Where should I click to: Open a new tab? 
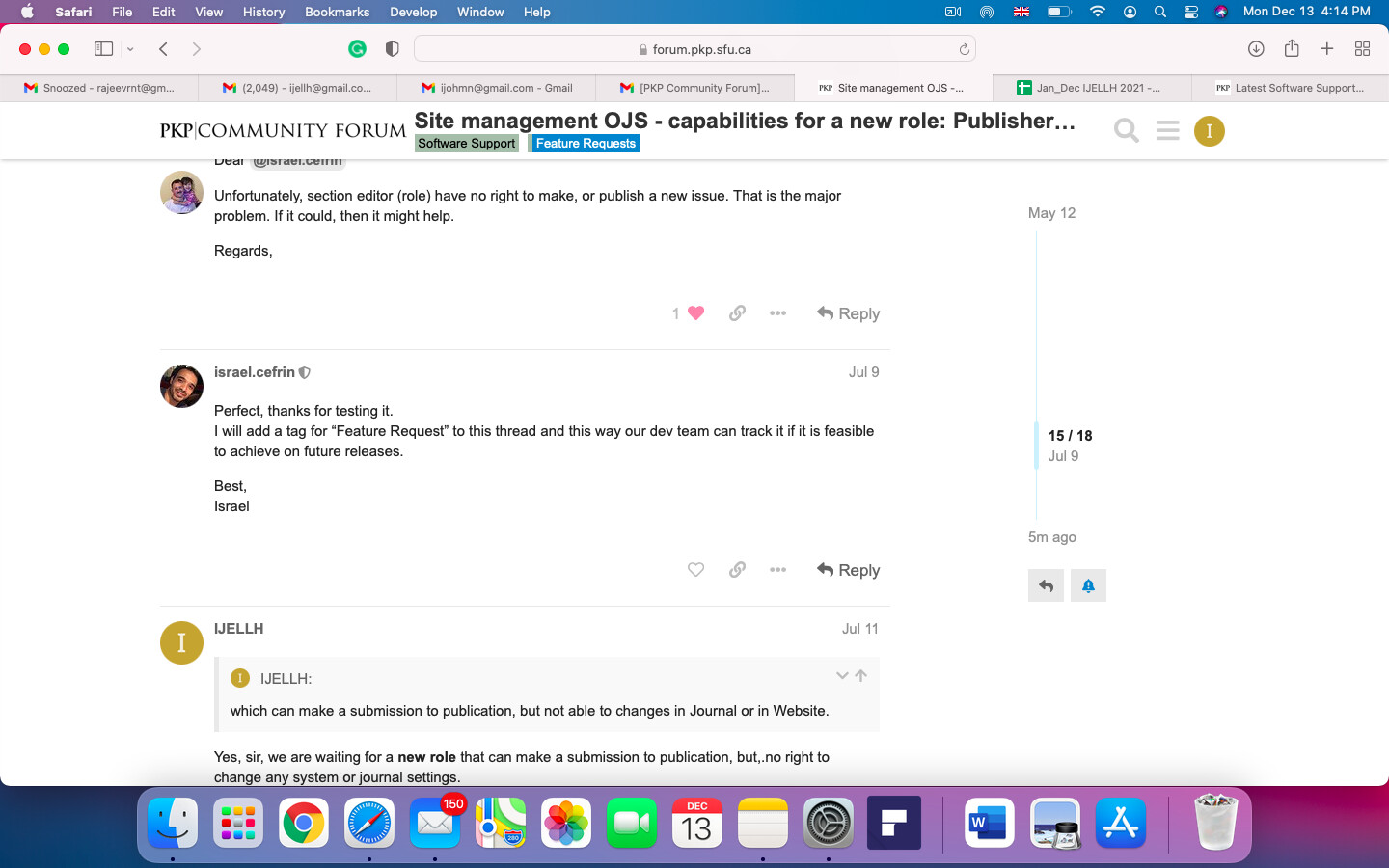(1327, 48)
